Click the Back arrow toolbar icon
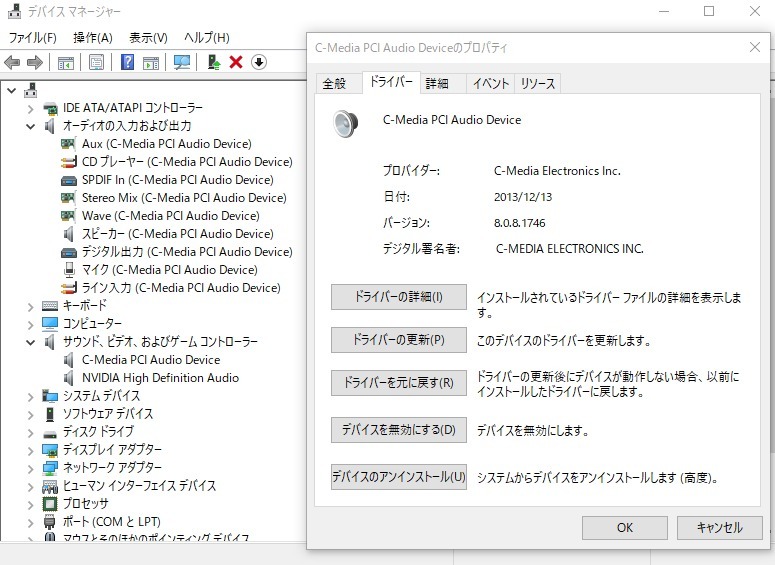 click(x=12, y=62)
